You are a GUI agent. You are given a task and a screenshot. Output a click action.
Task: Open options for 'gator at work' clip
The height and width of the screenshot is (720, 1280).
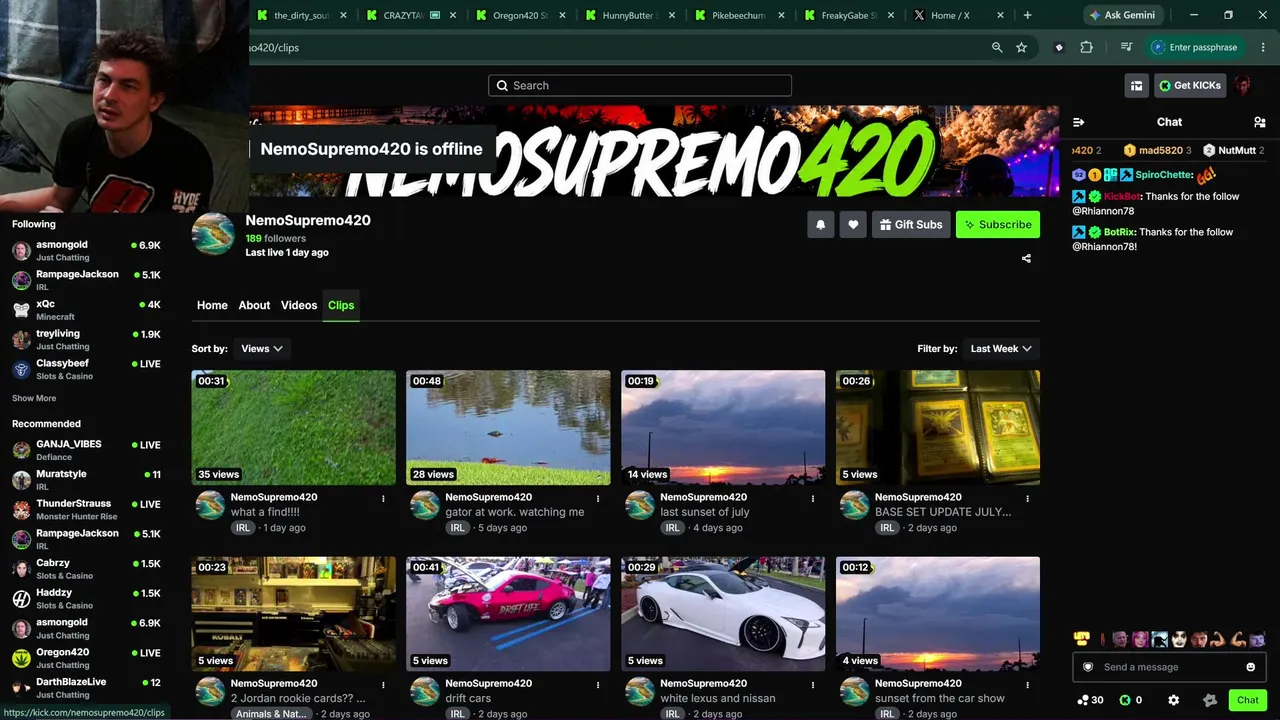598,498
